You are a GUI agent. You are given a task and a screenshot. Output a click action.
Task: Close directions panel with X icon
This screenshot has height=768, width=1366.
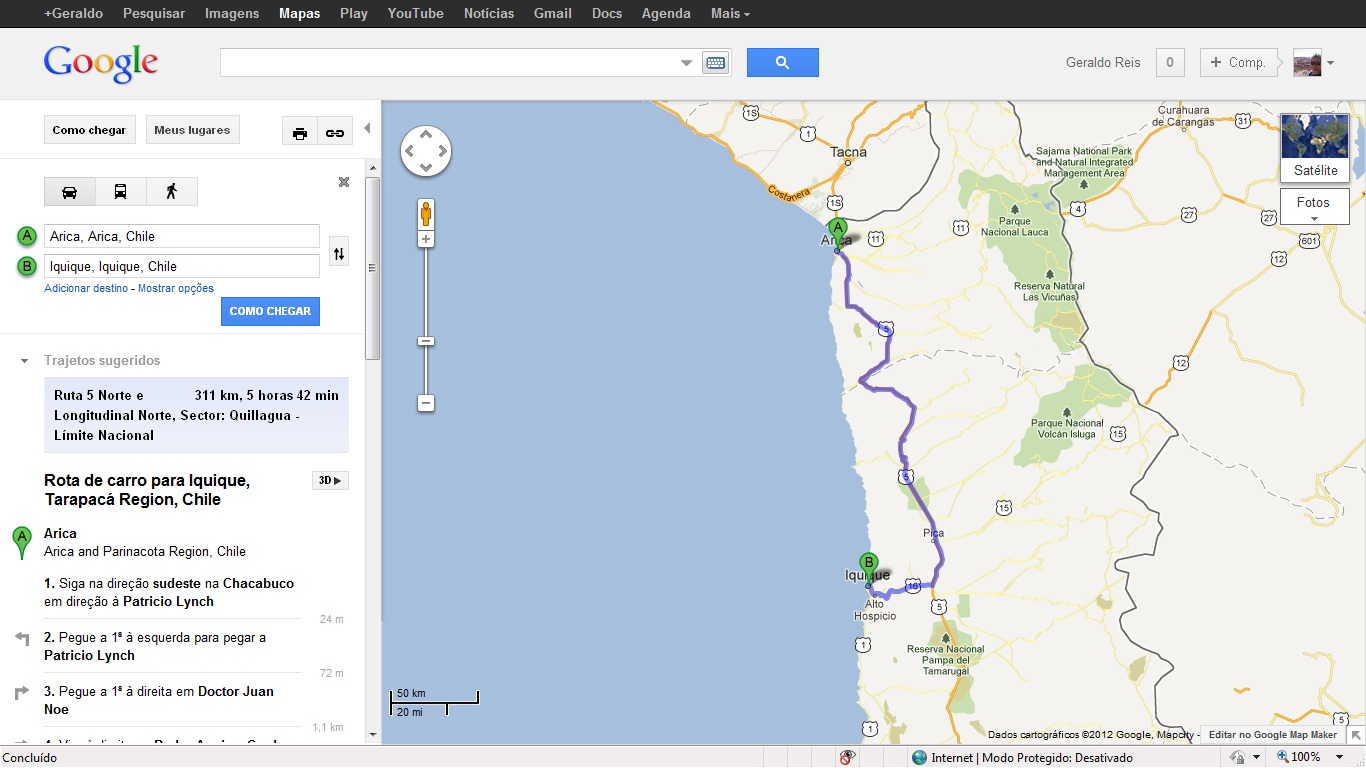click(344, 182)
